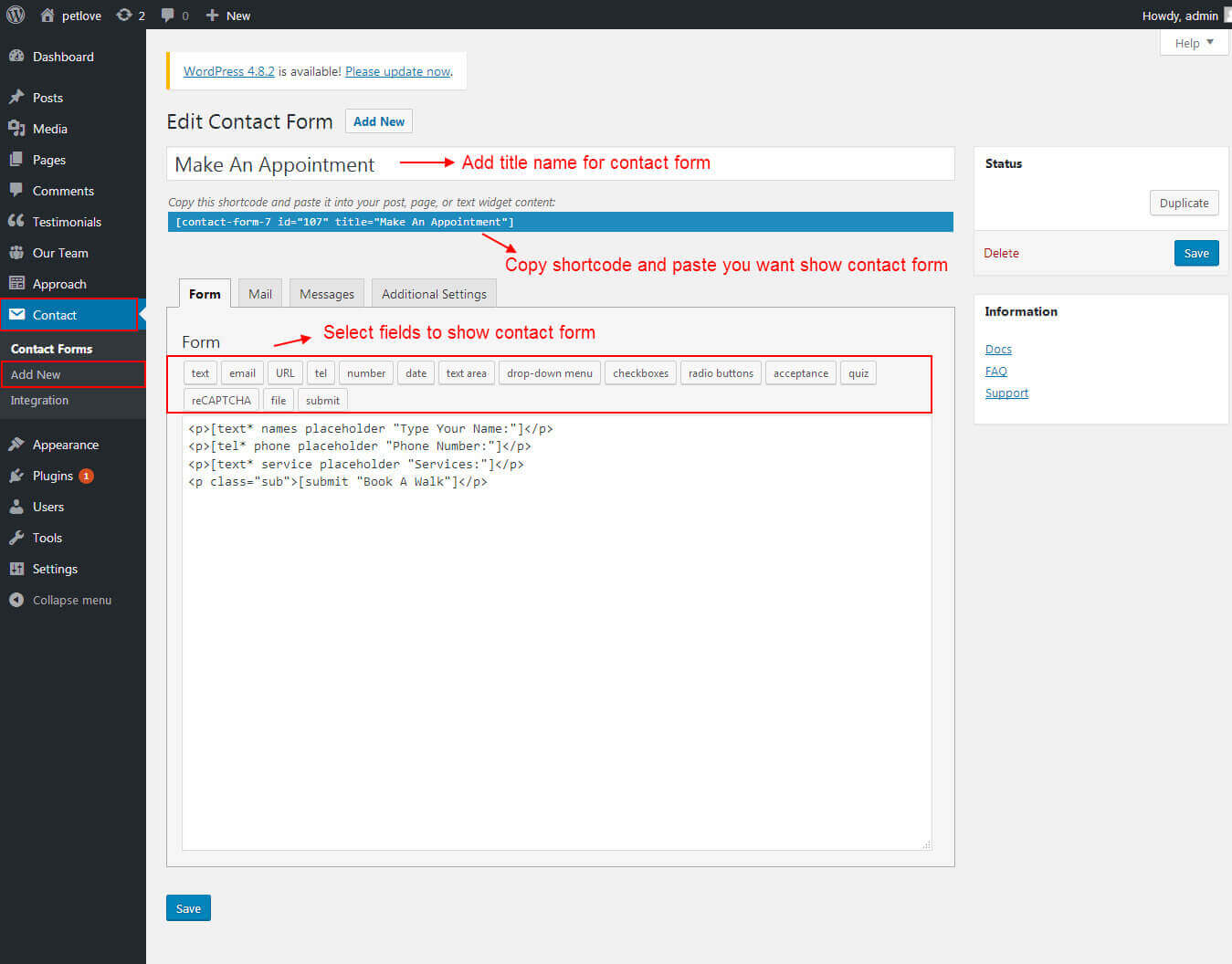Open the Support link

(x=1006, y=393)
